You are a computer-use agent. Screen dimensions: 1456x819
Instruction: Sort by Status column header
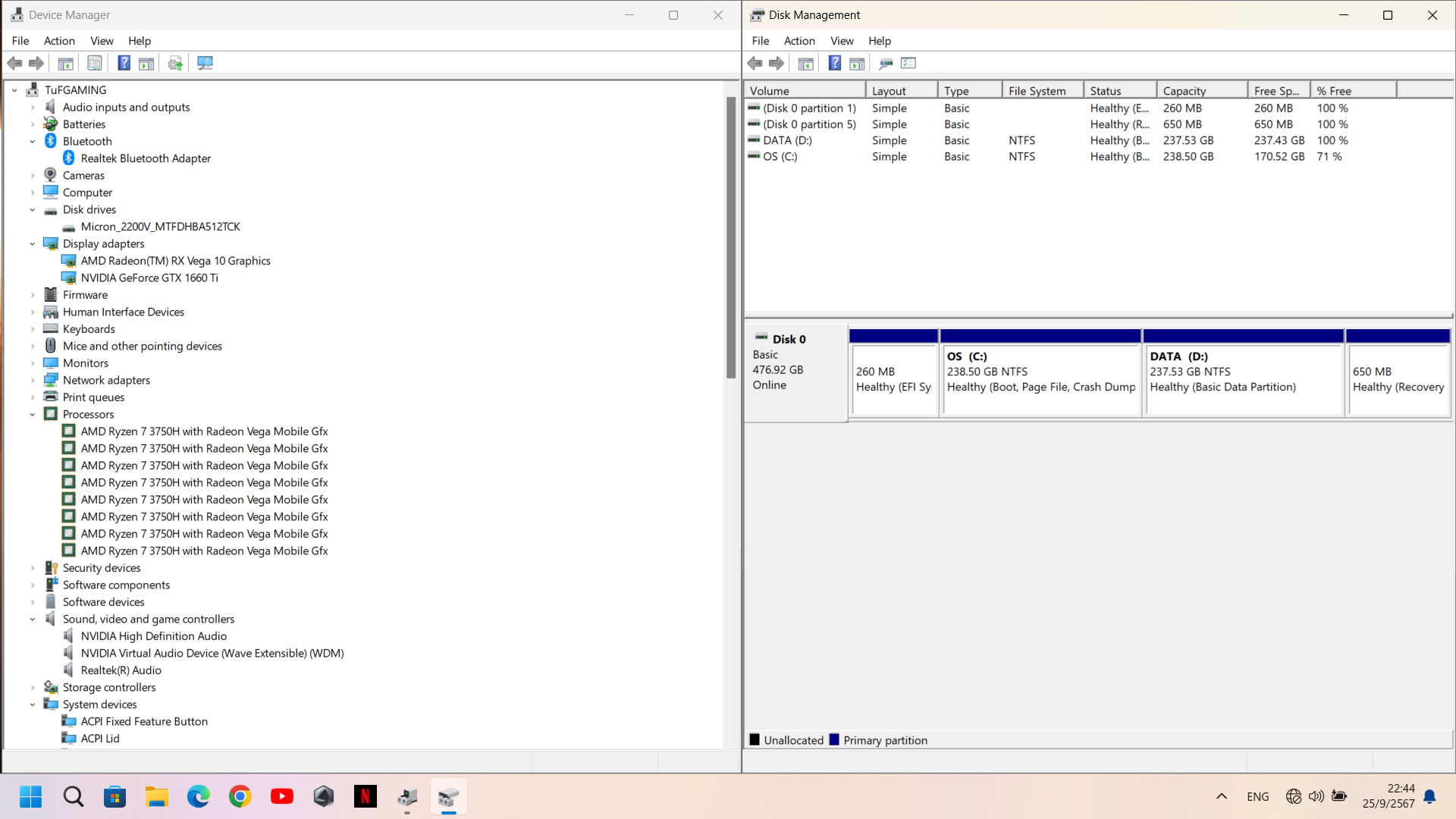tap(1120, 90)
